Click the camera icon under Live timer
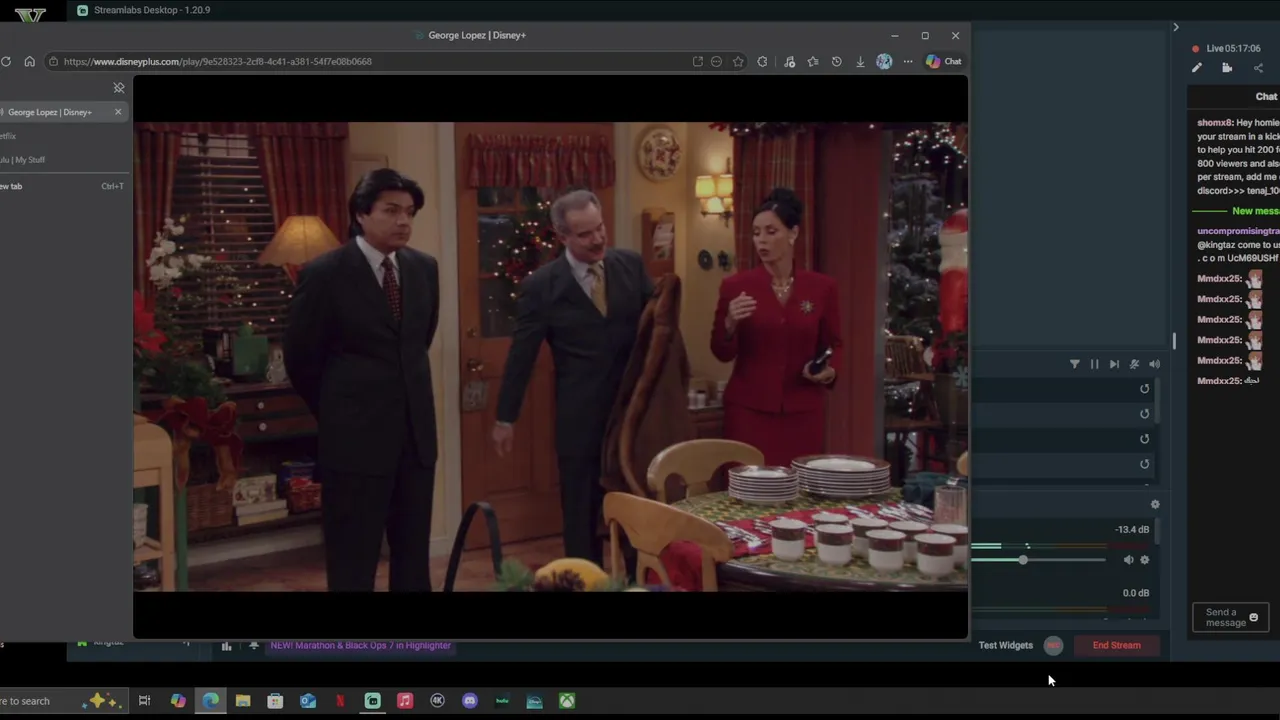This screenshot has width=1280, height=720. pos(1227,68)
